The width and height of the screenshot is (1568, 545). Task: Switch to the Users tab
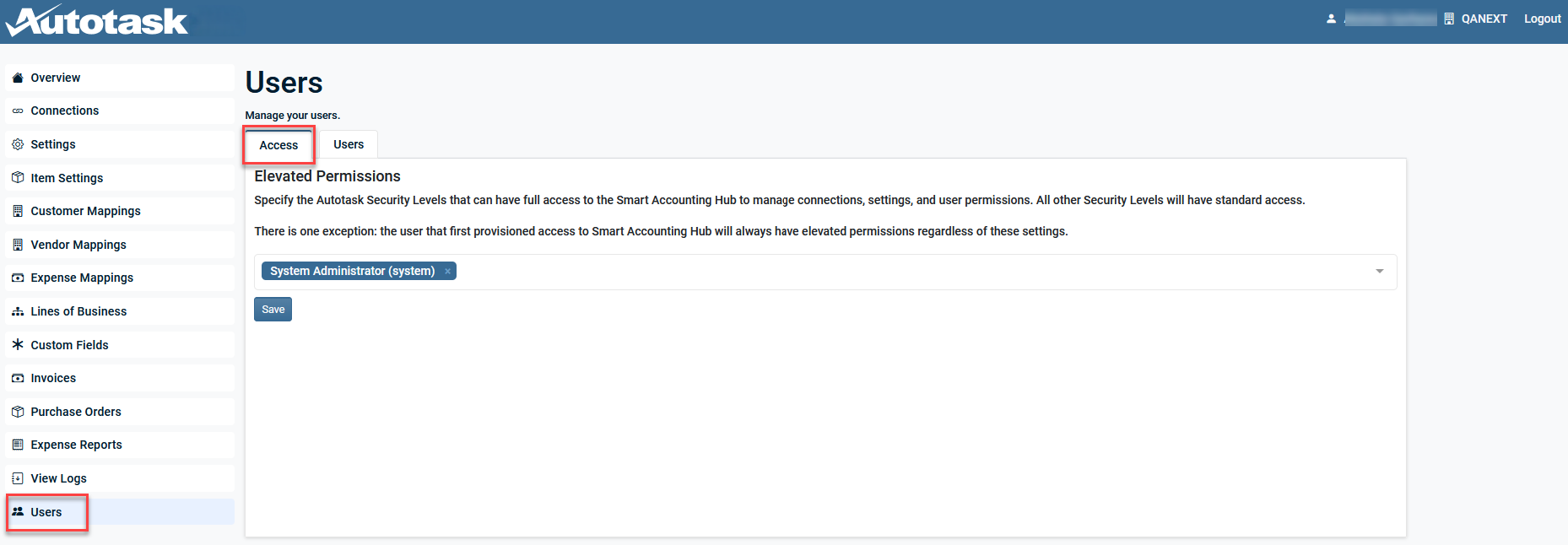(x=349, y=144)
